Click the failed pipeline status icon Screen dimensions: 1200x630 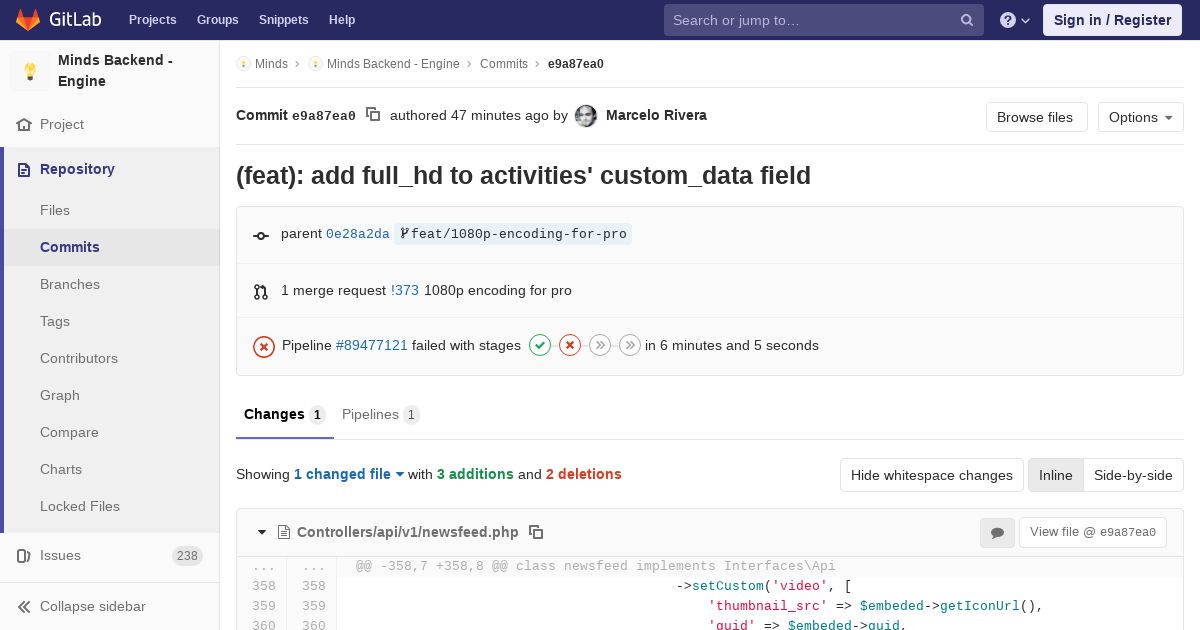264,346
